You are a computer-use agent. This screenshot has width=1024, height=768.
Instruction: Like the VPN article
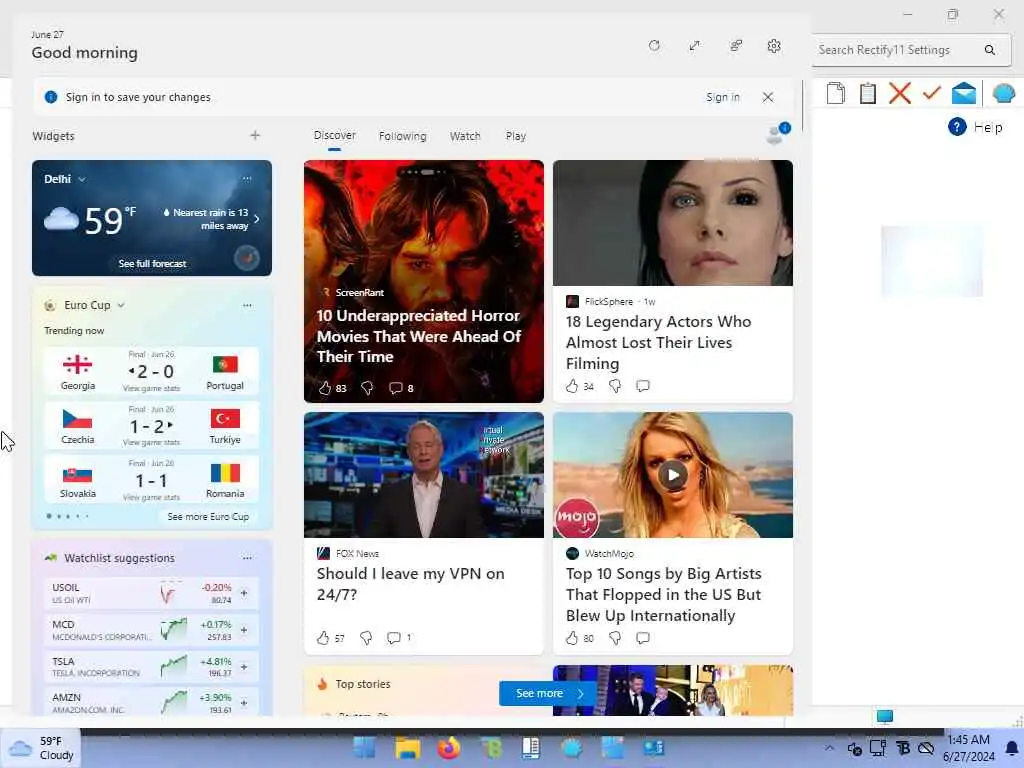tap(323, 637)
